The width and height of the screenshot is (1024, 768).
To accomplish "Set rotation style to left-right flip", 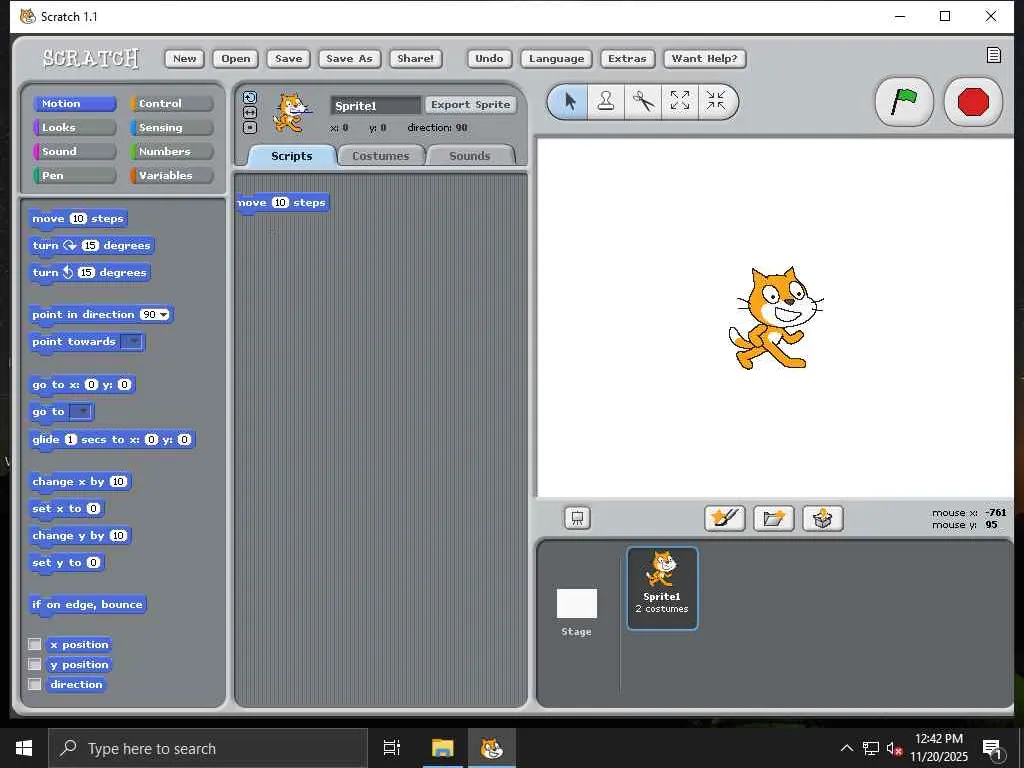I will point(250,112).
